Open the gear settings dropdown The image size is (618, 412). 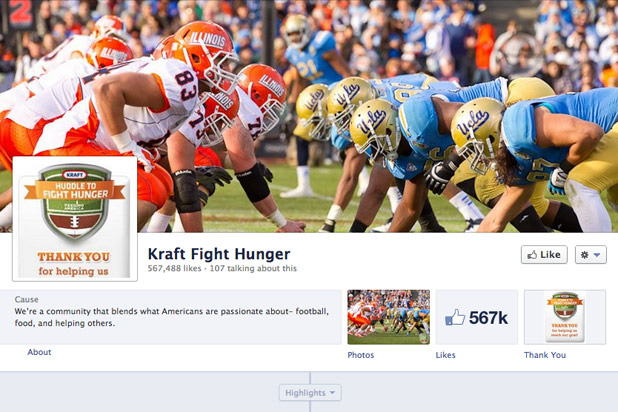point(590,255)
